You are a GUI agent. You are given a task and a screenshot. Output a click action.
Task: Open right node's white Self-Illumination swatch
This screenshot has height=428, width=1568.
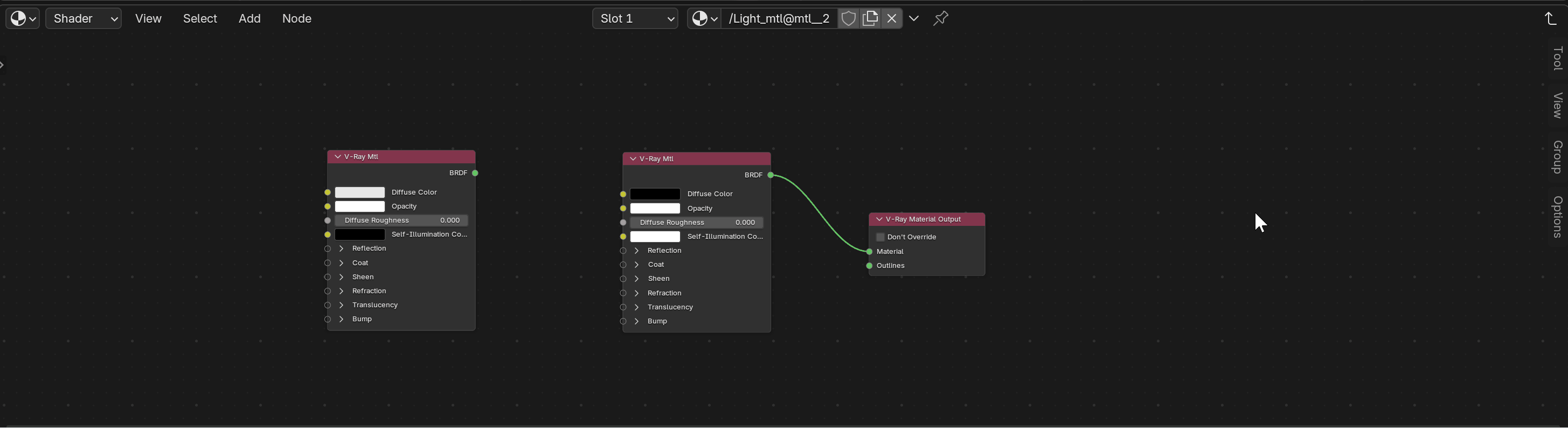point(655,237)
